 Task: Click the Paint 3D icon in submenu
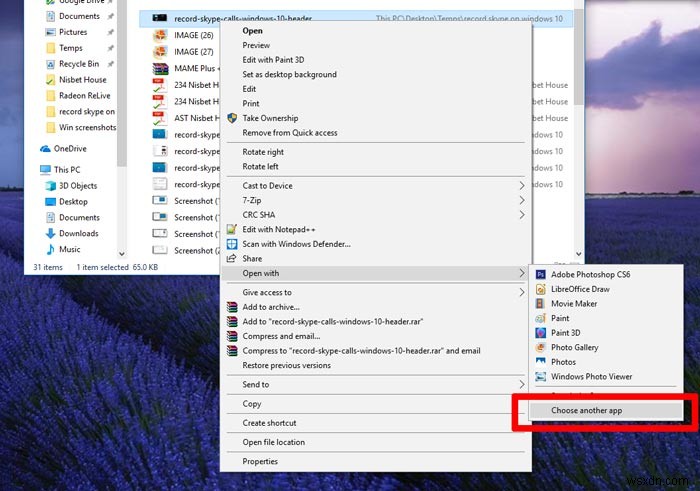(x=540, y=333)
